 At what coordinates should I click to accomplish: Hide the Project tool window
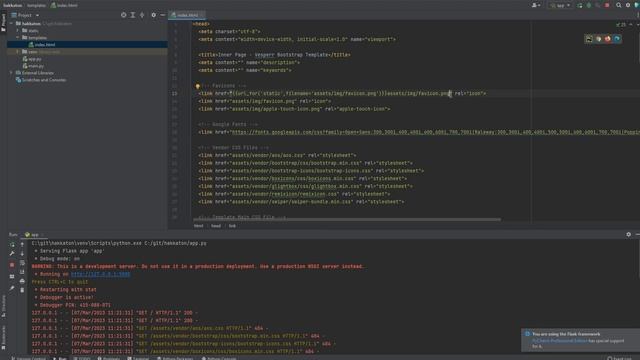(x=162, y=15)
